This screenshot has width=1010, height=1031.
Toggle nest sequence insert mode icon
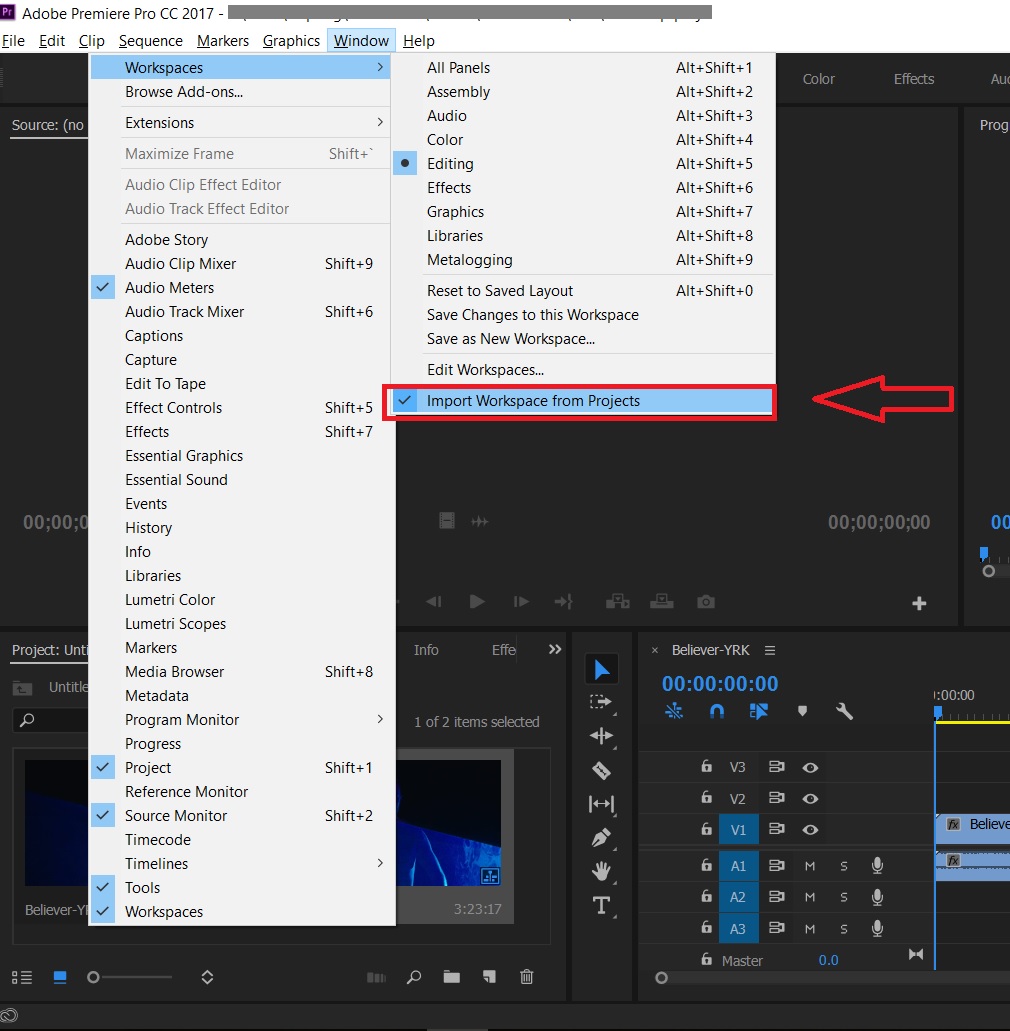tap(674, 711)
